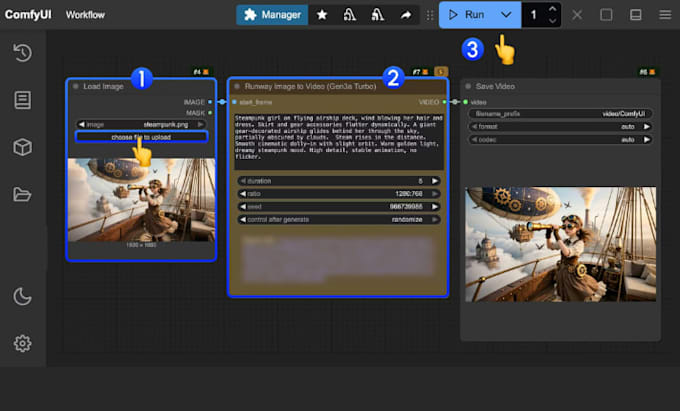Image resolution: width=680 pixels, height=411 pixels.
Task: Toggle bottom panel icon
Action: pos(636,15)
